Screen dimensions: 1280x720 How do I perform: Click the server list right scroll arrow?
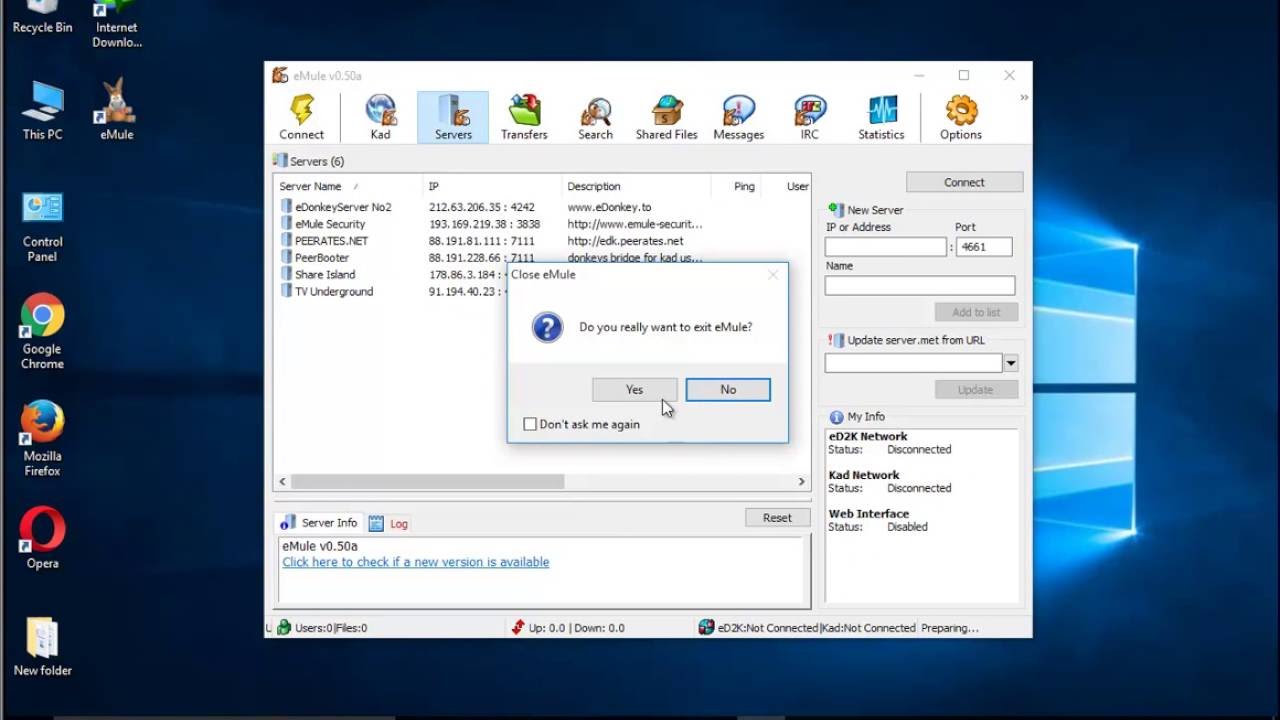click(x=801, y=481)
